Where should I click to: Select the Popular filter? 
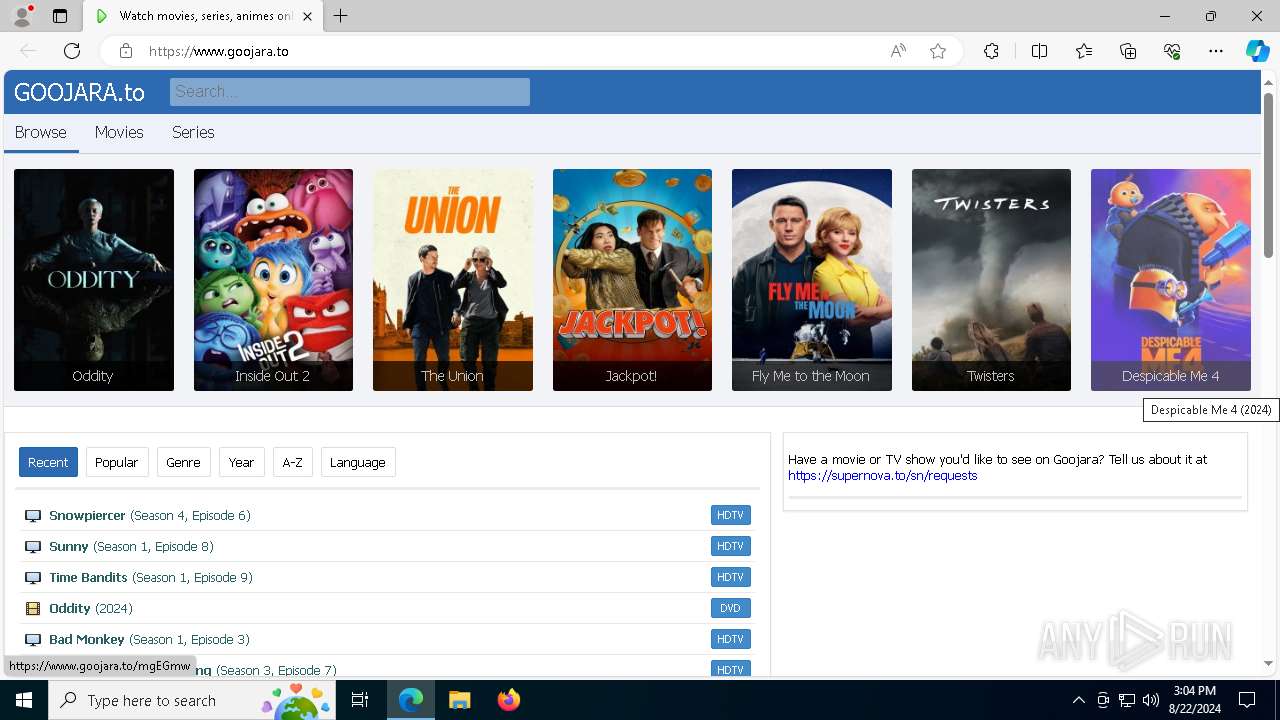click(x=117, y=462)
